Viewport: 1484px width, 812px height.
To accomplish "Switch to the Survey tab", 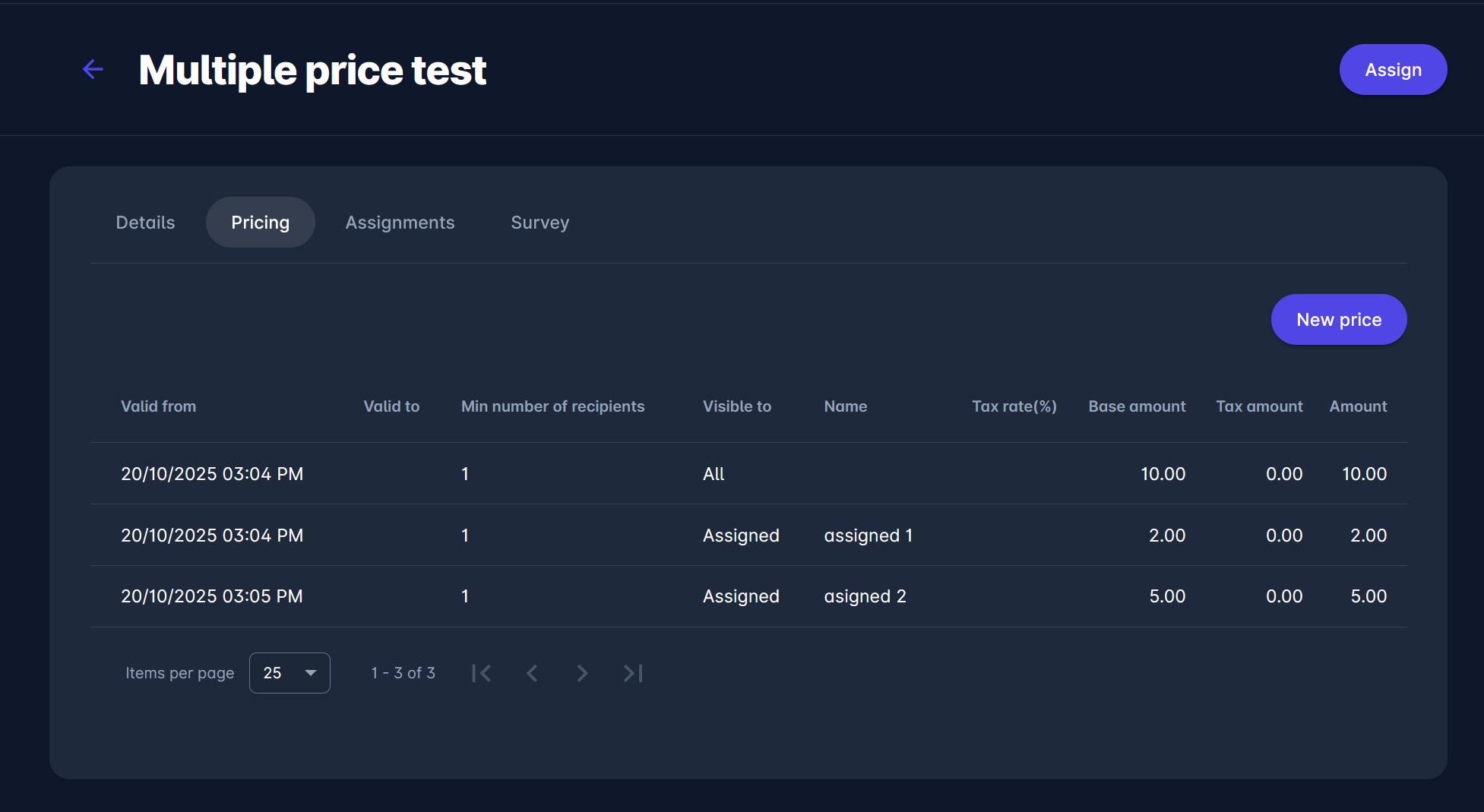I will pos(539,223).
